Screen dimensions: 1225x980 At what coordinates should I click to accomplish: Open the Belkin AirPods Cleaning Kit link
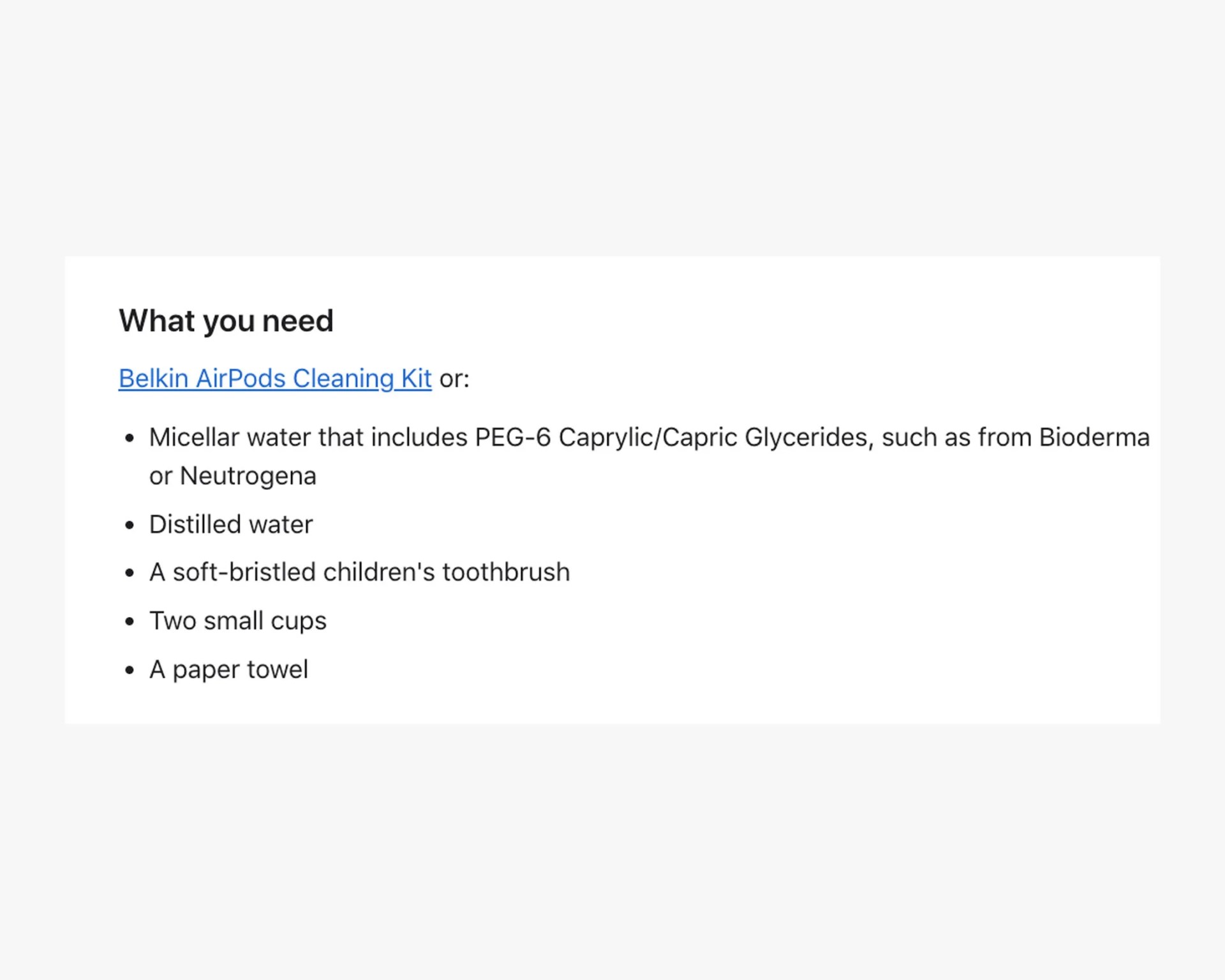pos(275,378)
